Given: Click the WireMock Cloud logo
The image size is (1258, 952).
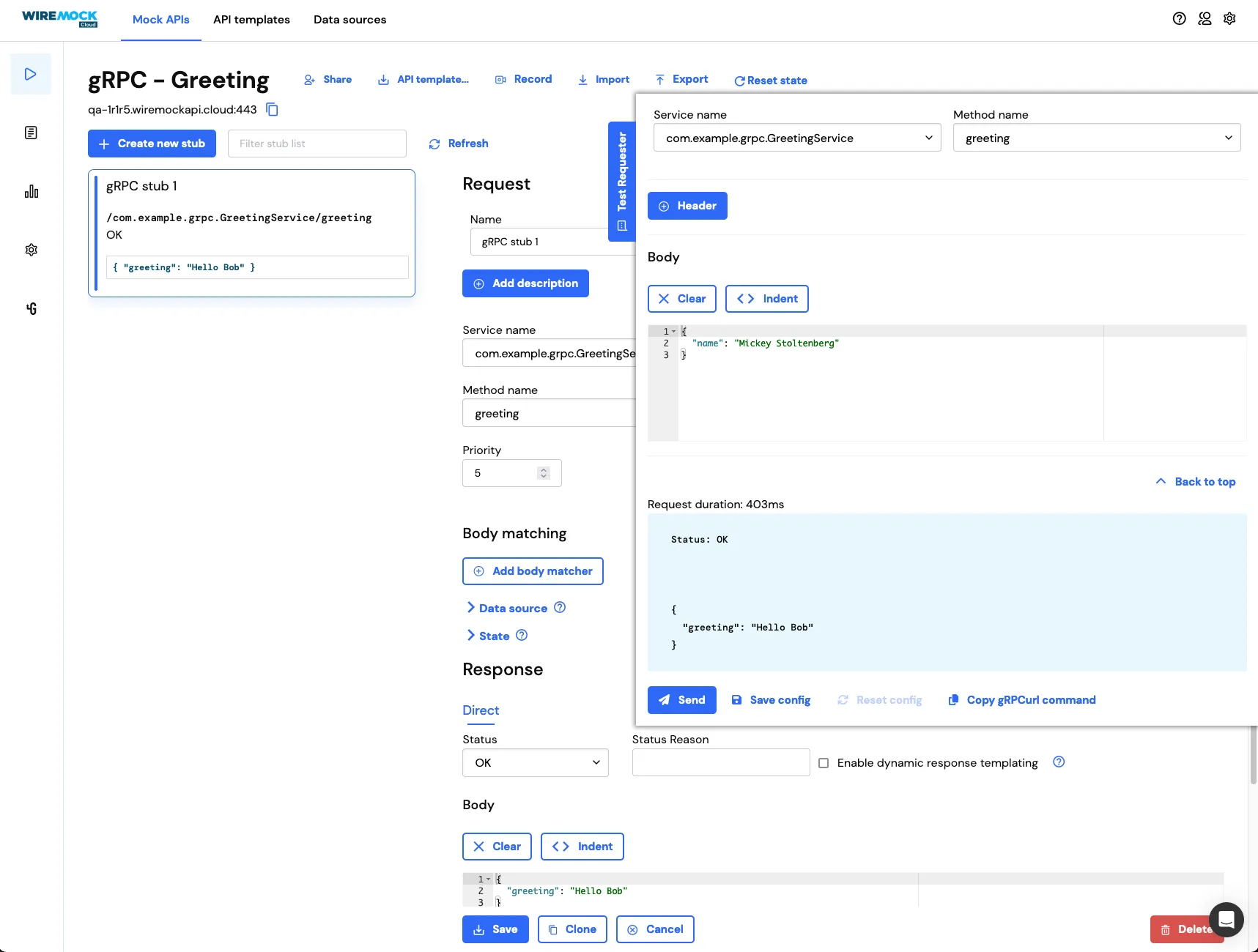Looking at the screenshot, I should point(60,18).
